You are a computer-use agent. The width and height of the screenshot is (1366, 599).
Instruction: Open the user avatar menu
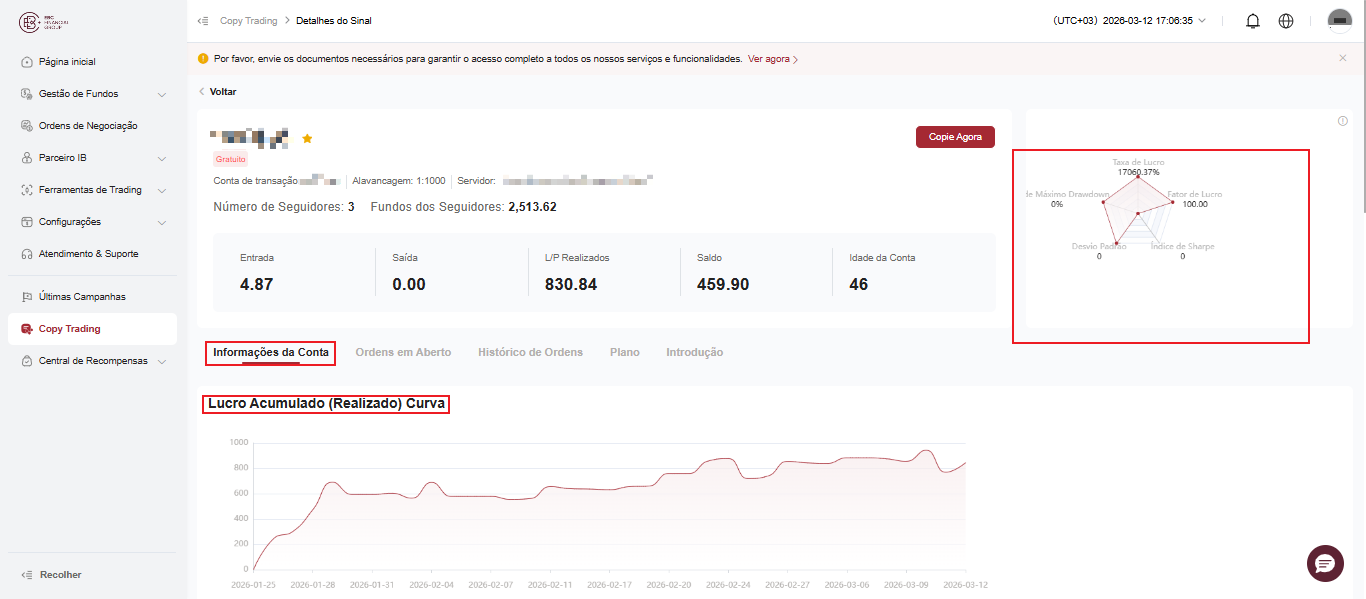coord(1339,21)
